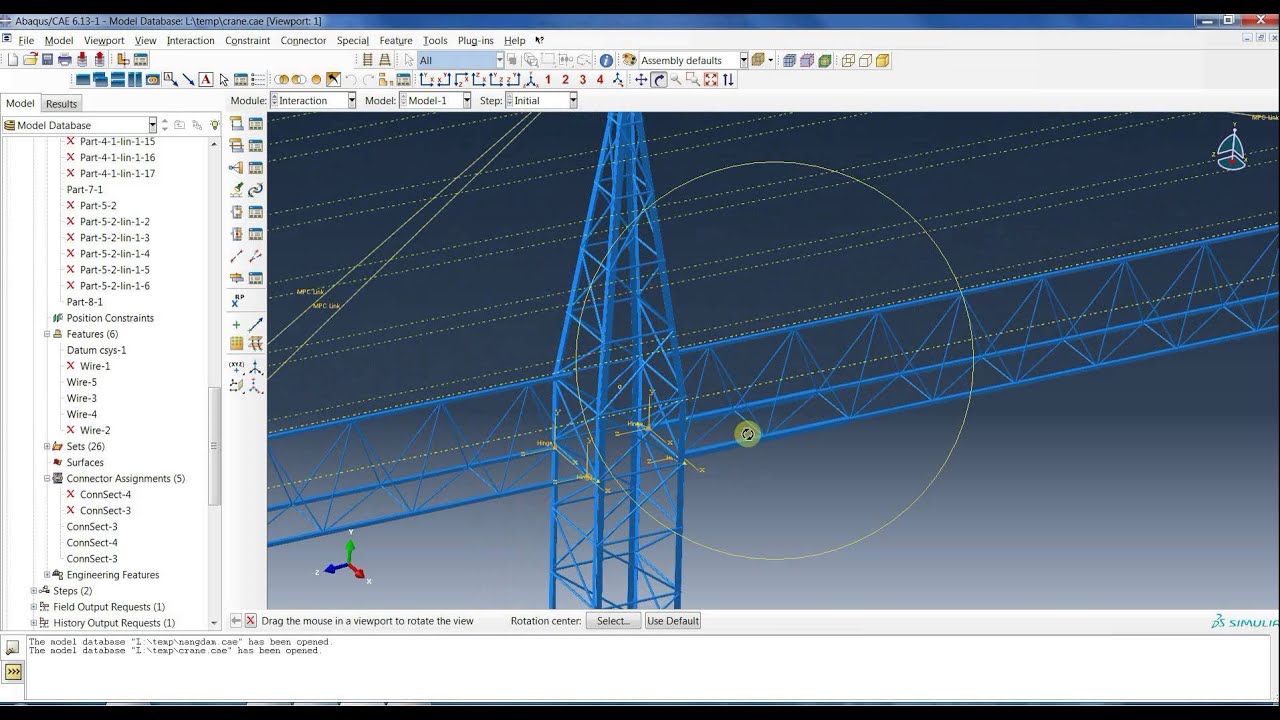
Task: Click the Save Model Database icon
Action: (47, 60)
